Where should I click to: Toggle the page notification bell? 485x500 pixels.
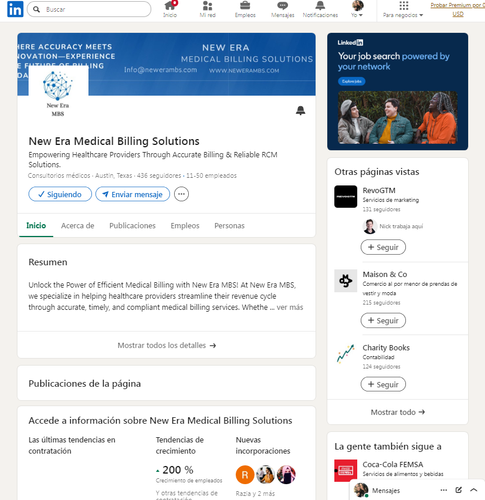[x=300, y=110]
